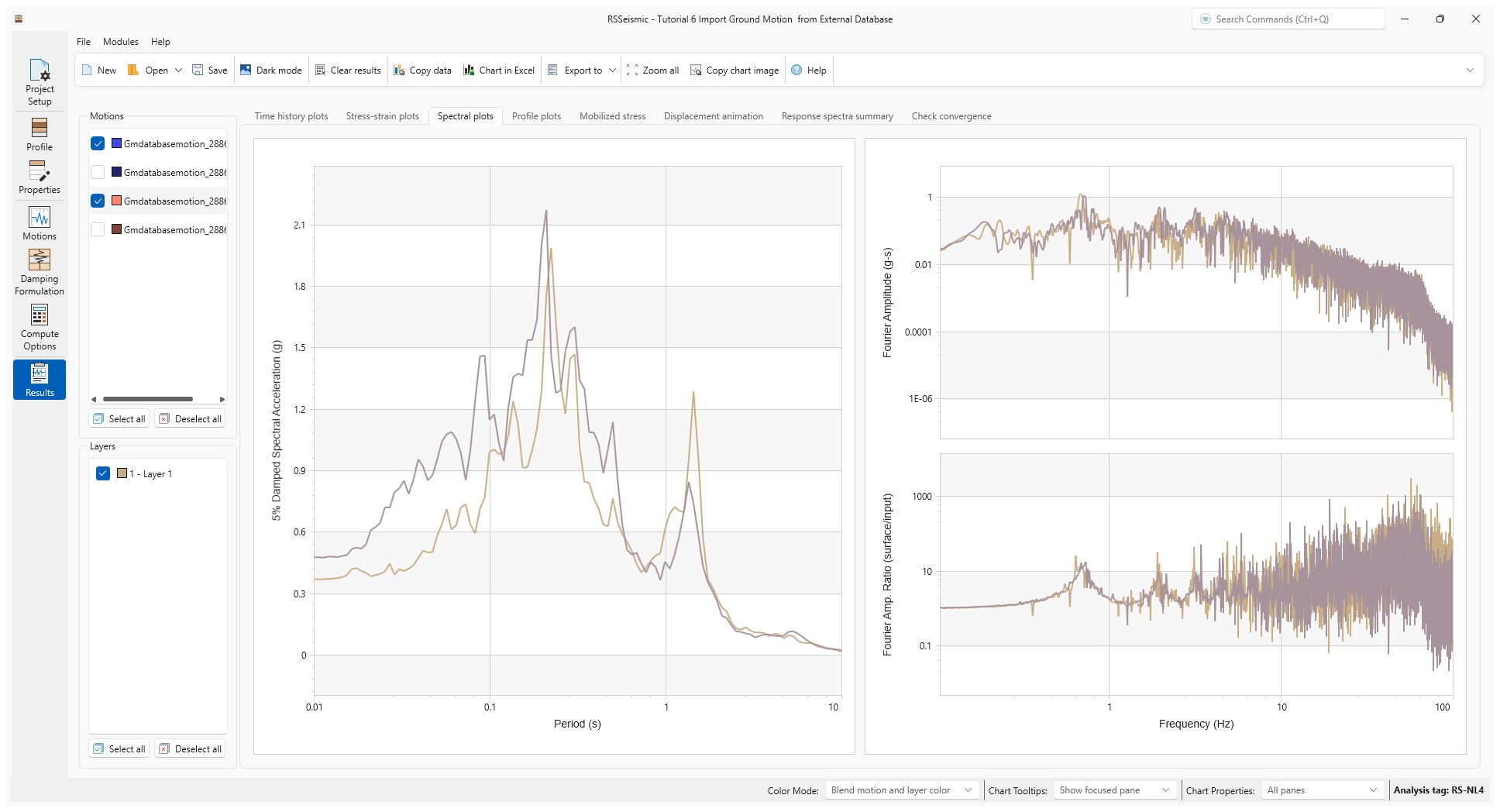
Task: Click the Clear results button
Action: point(348,70)
